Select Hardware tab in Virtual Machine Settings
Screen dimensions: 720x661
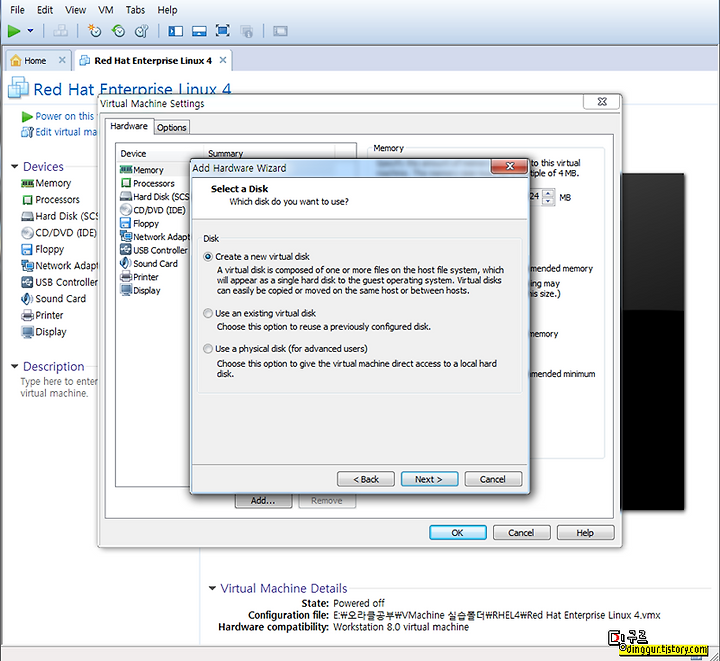click(x=129, y=126)
